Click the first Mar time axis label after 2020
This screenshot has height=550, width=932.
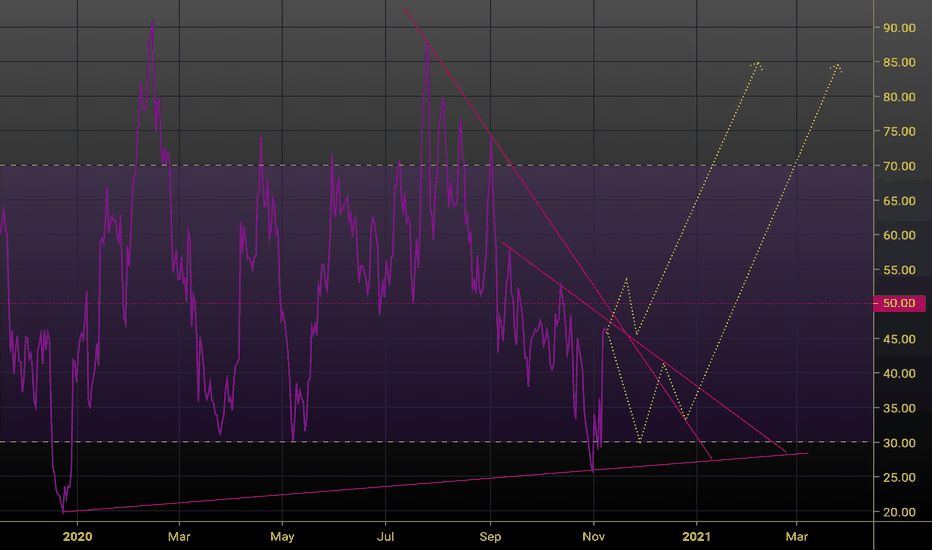pyautogui.click(x=179, y=537)
